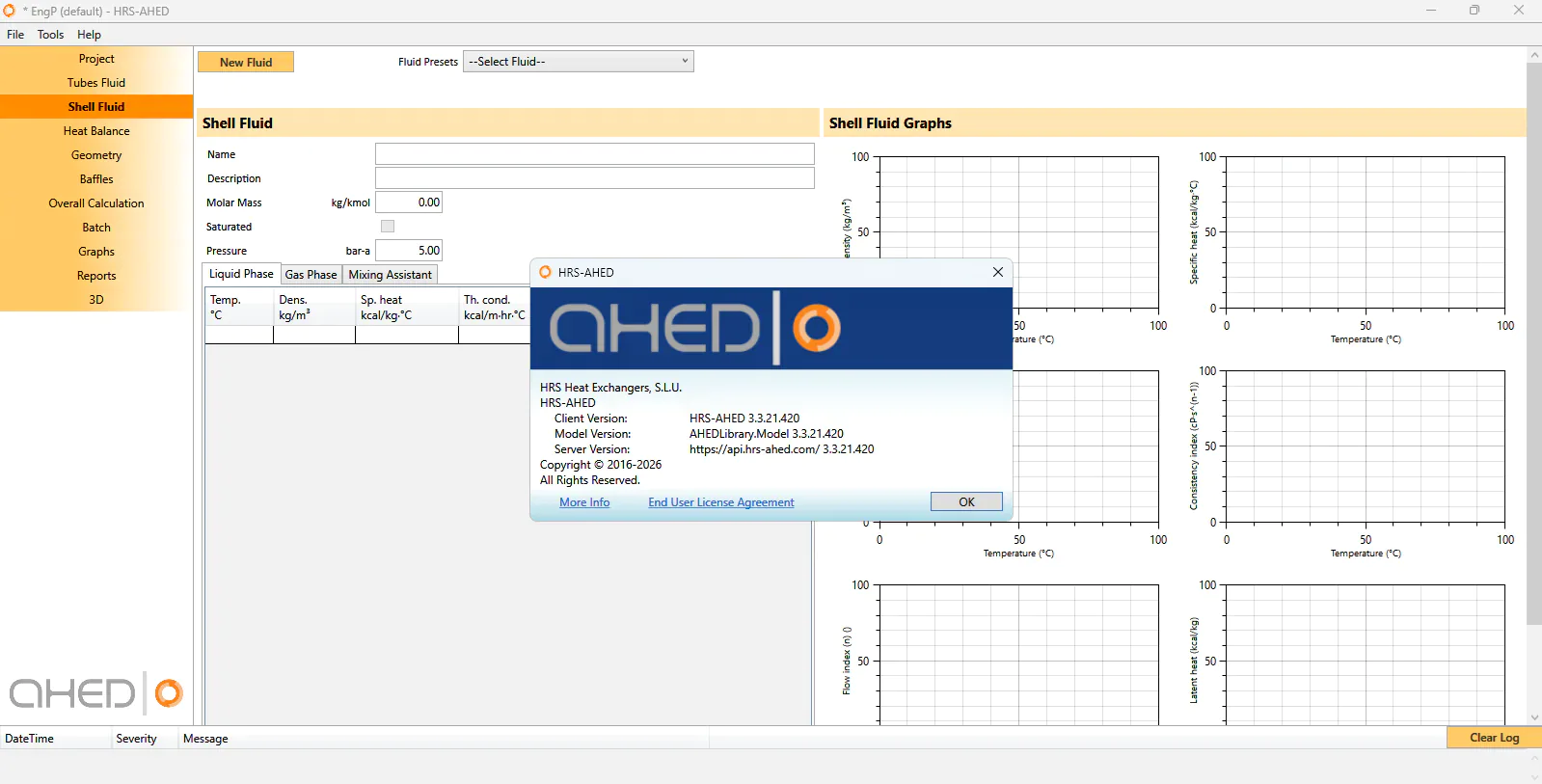Click the first empty Temp. table cell
The image size is (1542, 784).
click(x=239, y=335)
